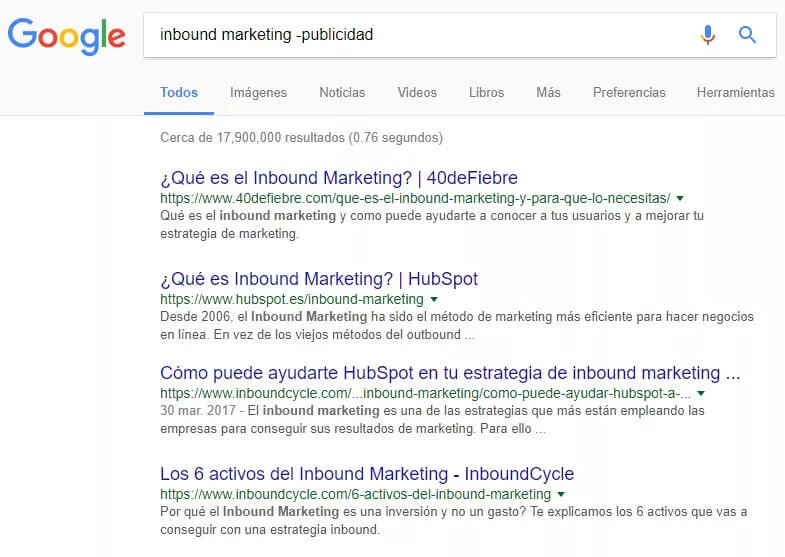The width and height of the screenshot is (785, 557).
Task: Open the Libros tab
Action: 486,93
